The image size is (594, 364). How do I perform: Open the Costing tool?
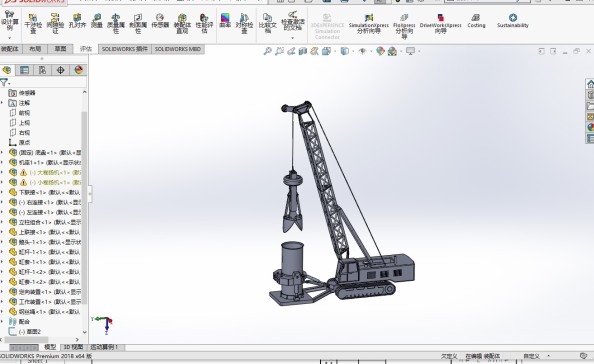click(x=476, y=20)
